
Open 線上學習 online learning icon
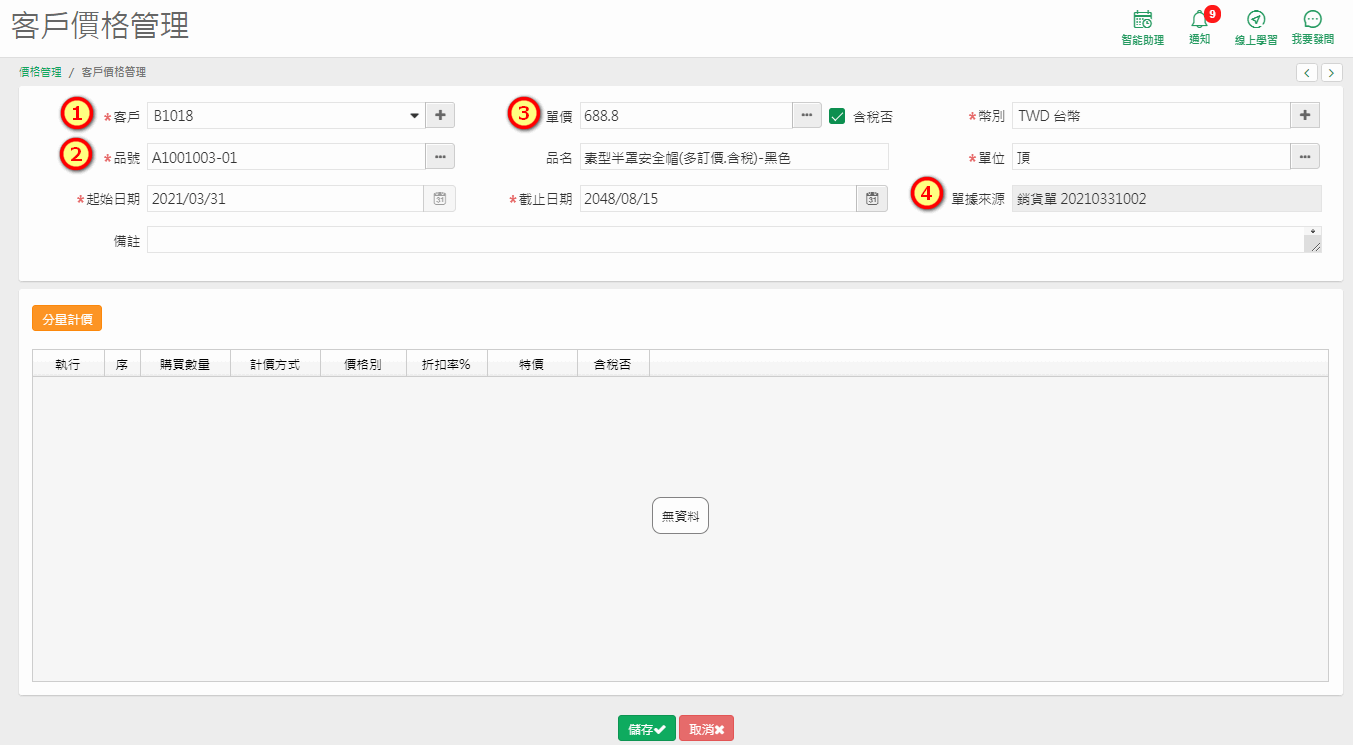click(1256, 28)
